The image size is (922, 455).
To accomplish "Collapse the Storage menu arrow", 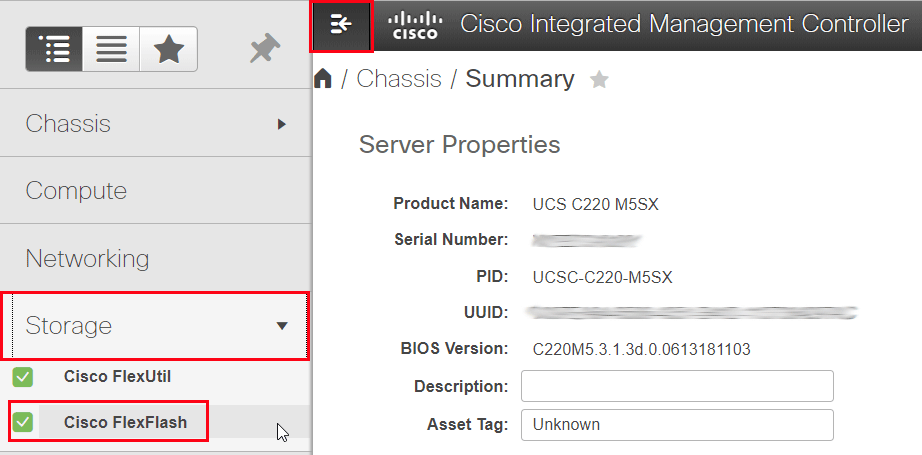I will click(282, 326).
